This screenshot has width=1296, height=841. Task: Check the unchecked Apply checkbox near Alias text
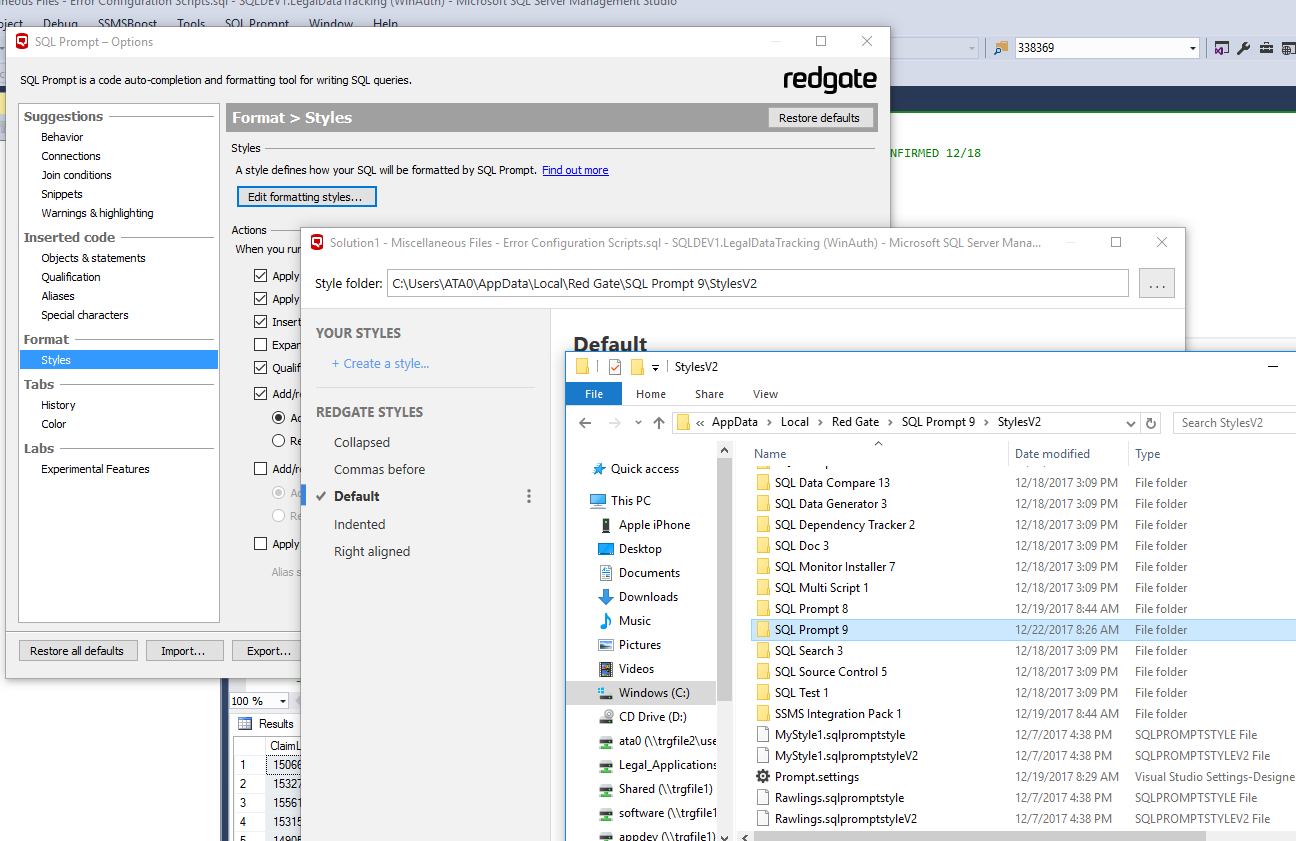[x=261, y=544]
